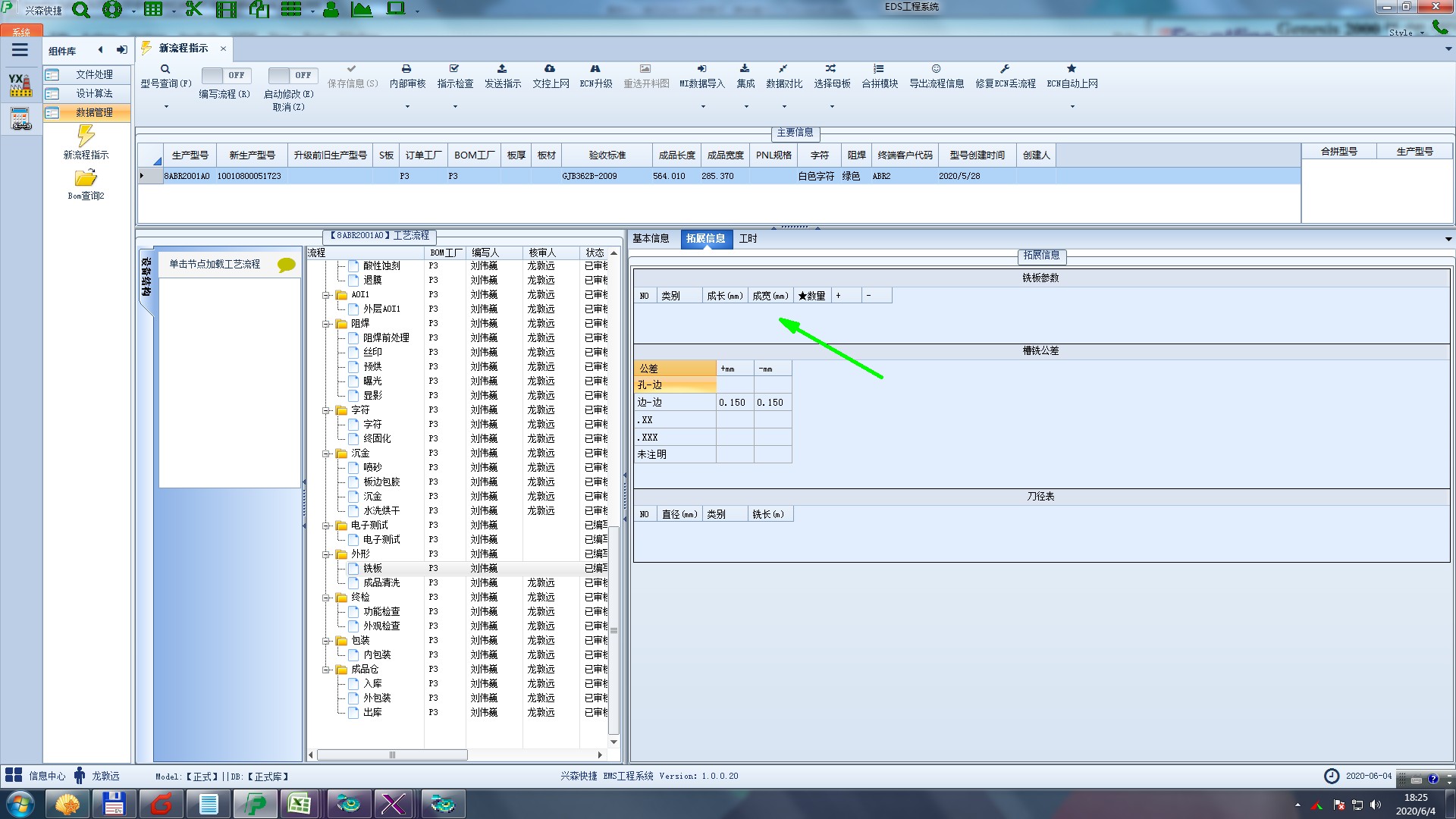Click 型号查询(F) search button
The width and height of the screenshot is (1456, 819).
(165, 77)
